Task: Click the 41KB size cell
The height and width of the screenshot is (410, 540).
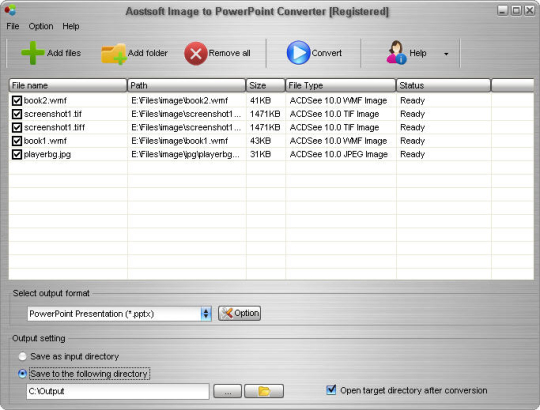Action: [x=260, y=101]
